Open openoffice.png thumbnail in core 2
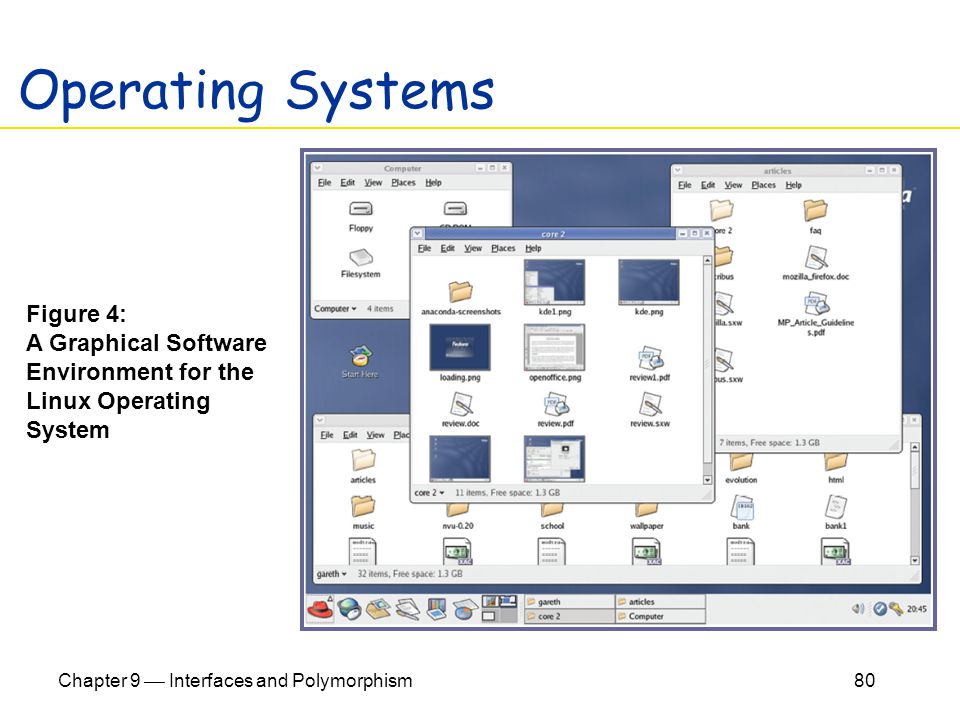Screen dimensions: 960x720 (555, 348)
